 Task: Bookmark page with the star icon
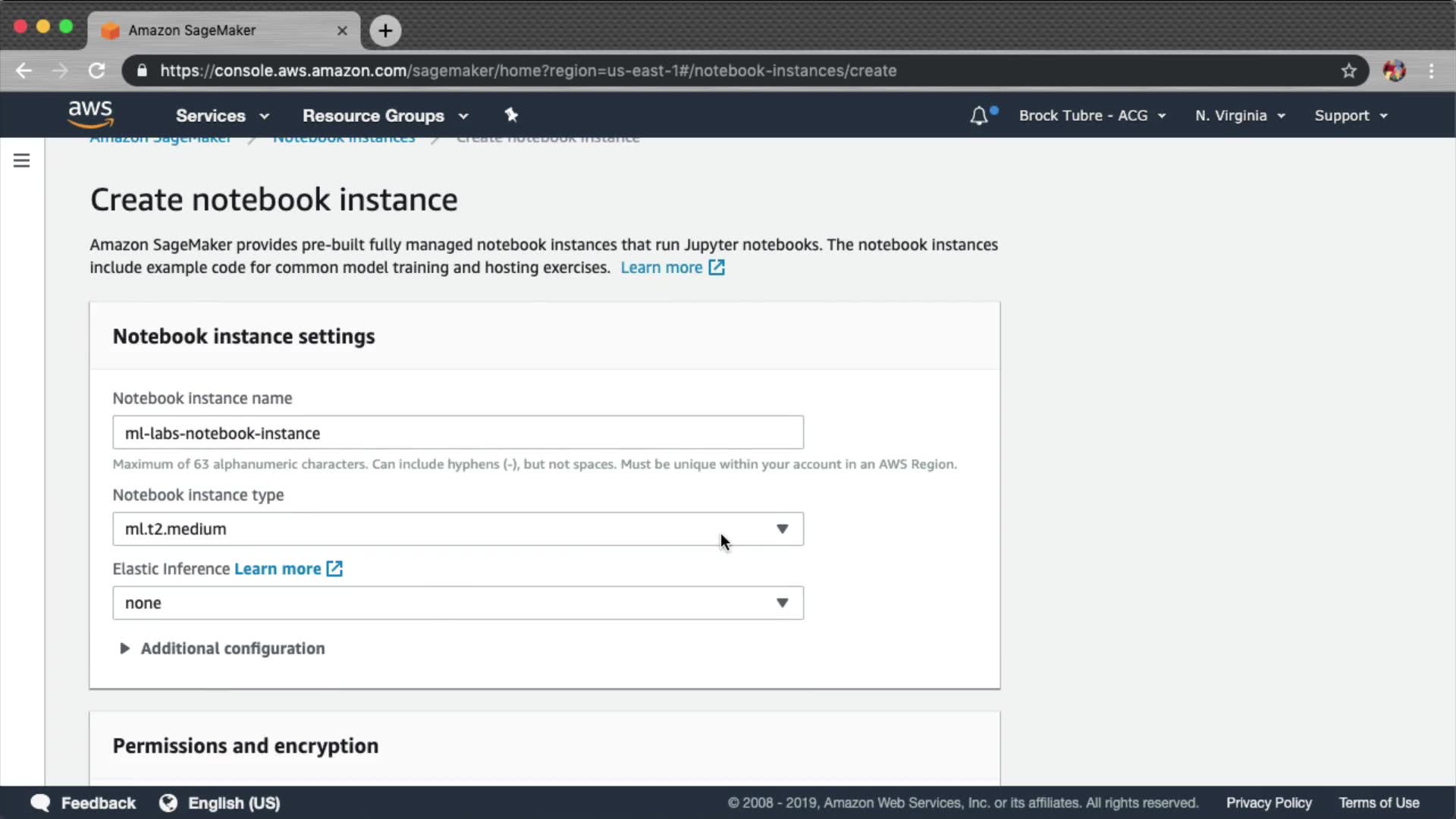pos(1348,71)
